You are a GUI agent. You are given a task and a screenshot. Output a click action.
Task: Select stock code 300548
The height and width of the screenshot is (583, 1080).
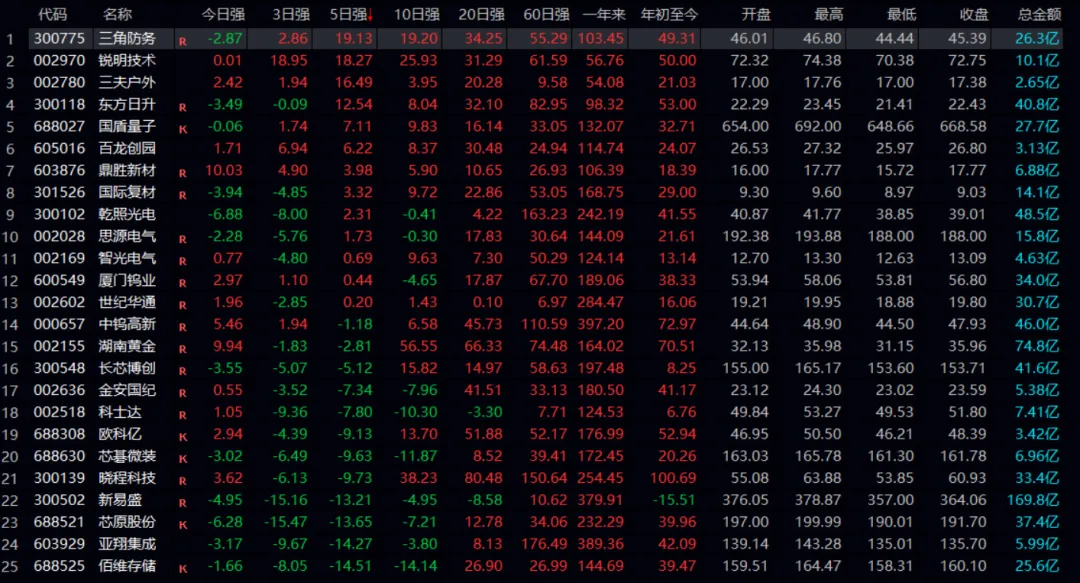[59, 368]
